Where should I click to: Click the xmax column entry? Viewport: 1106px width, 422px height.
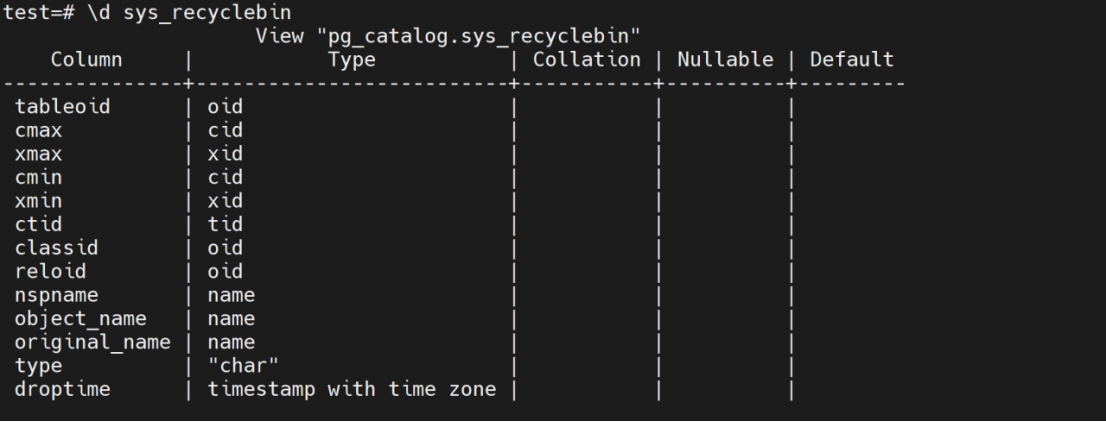click(36, 154)
